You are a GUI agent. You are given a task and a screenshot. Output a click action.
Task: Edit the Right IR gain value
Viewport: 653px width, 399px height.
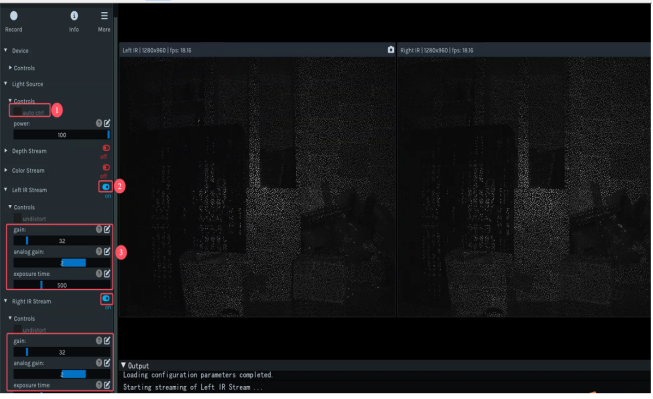[107, 340]
